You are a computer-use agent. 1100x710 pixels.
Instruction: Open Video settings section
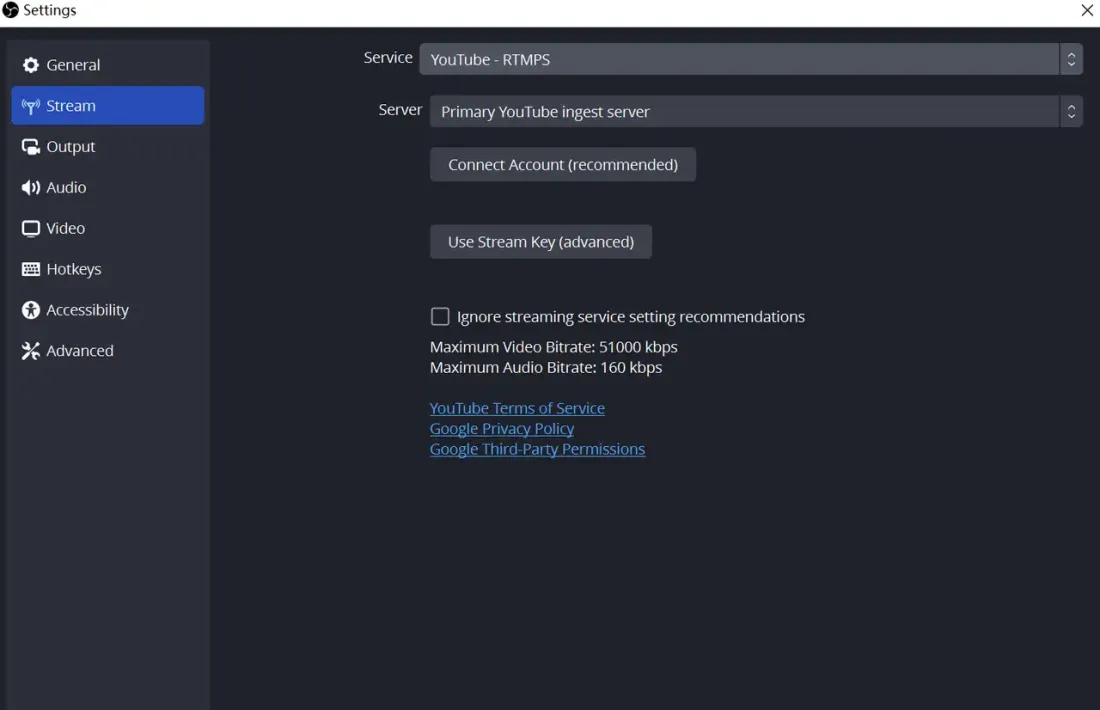coord(107,229)
